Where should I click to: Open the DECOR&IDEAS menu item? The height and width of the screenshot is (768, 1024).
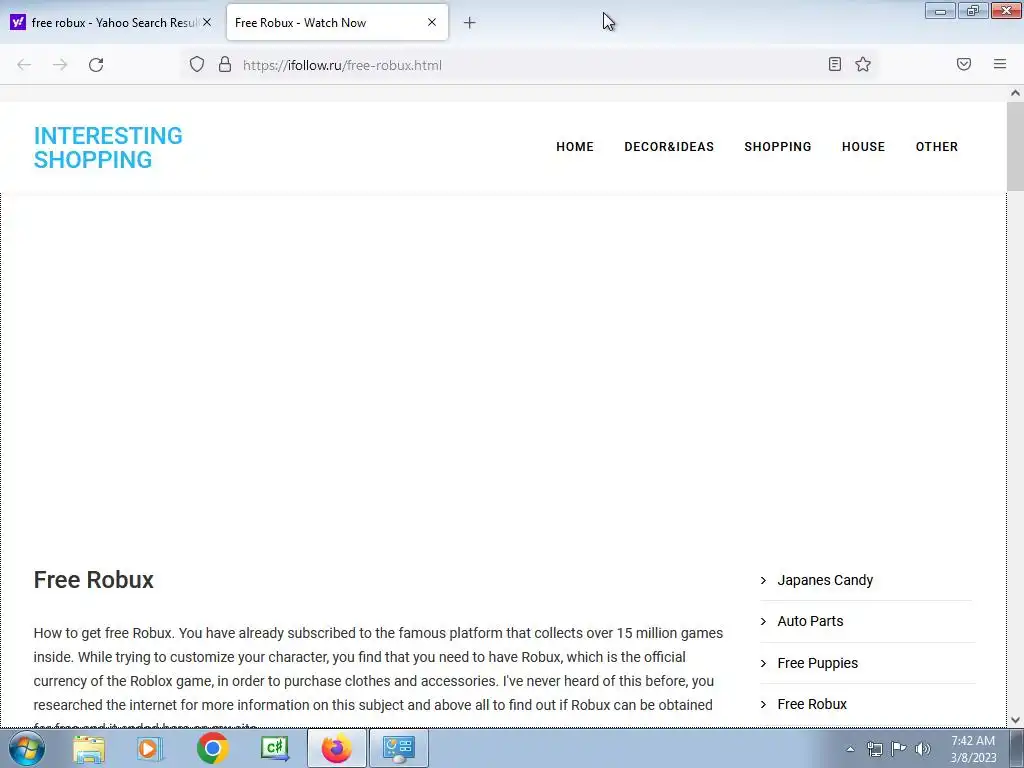[669, 147]
